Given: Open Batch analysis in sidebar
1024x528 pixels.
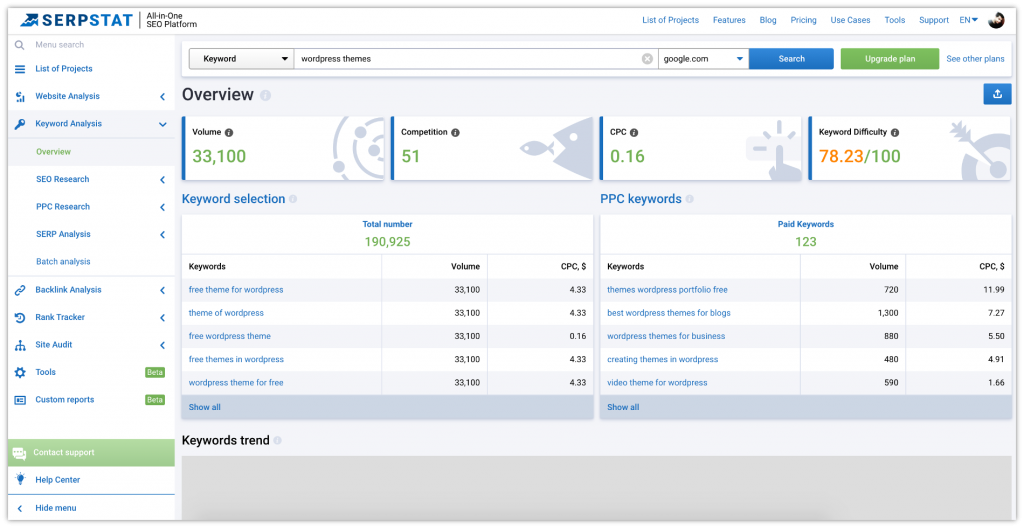Looking at the screenshot, I should pos(63,261).
